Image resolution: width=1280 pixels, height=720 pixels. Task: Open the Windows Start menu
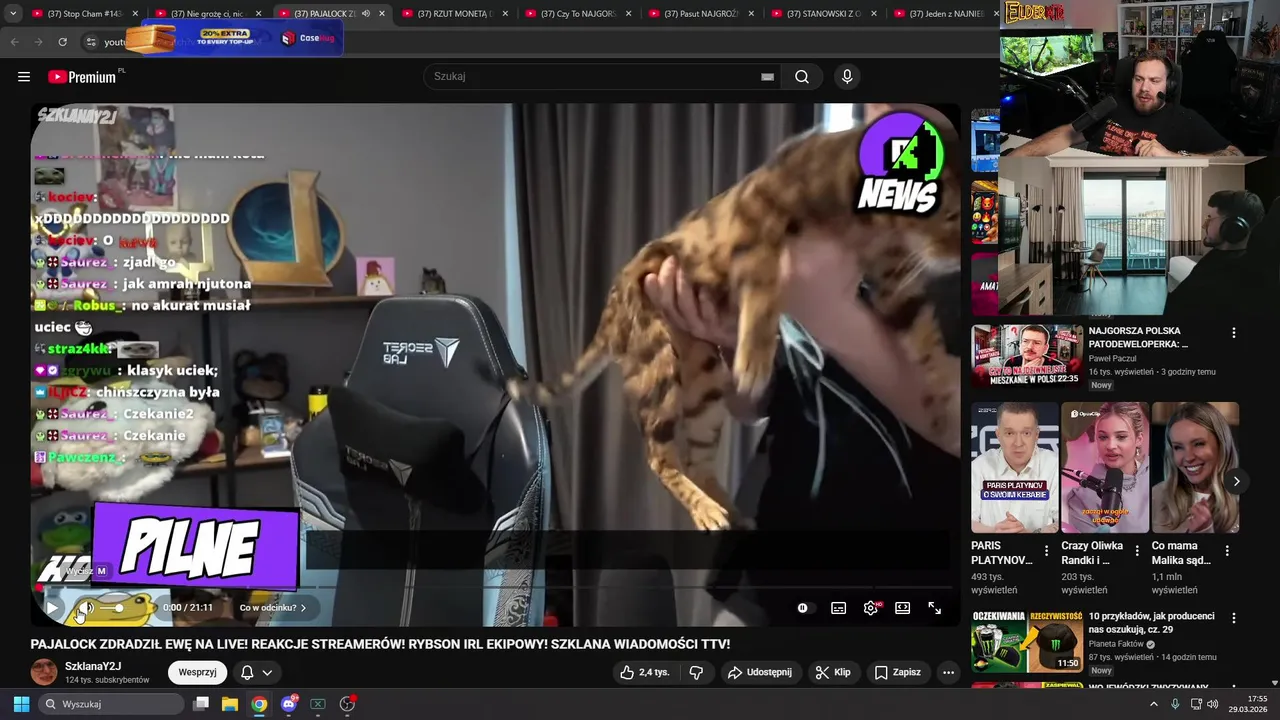tap(21, 704)
